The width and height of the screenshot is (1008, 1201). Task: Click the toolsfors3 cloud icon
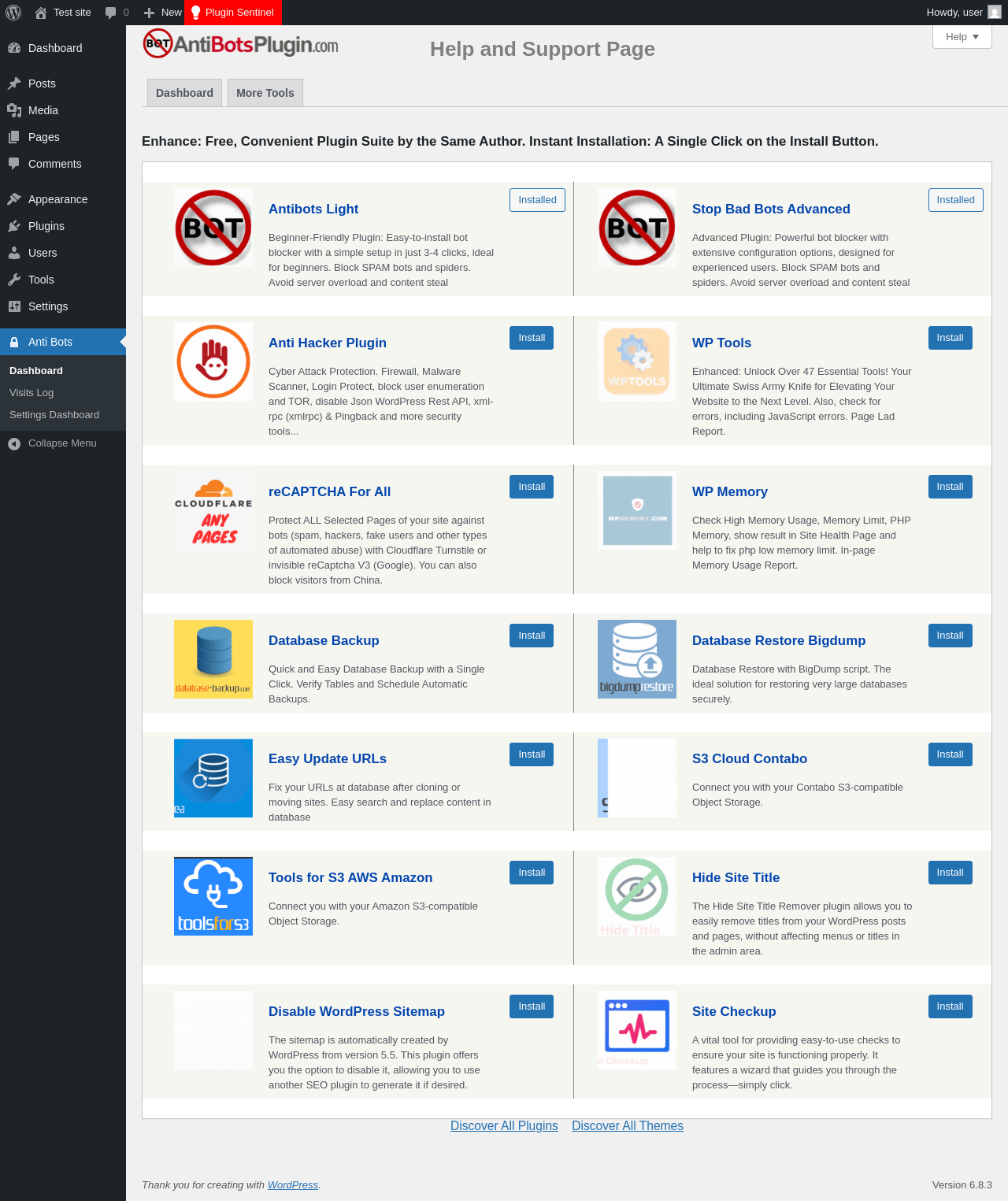coord(213,896)
